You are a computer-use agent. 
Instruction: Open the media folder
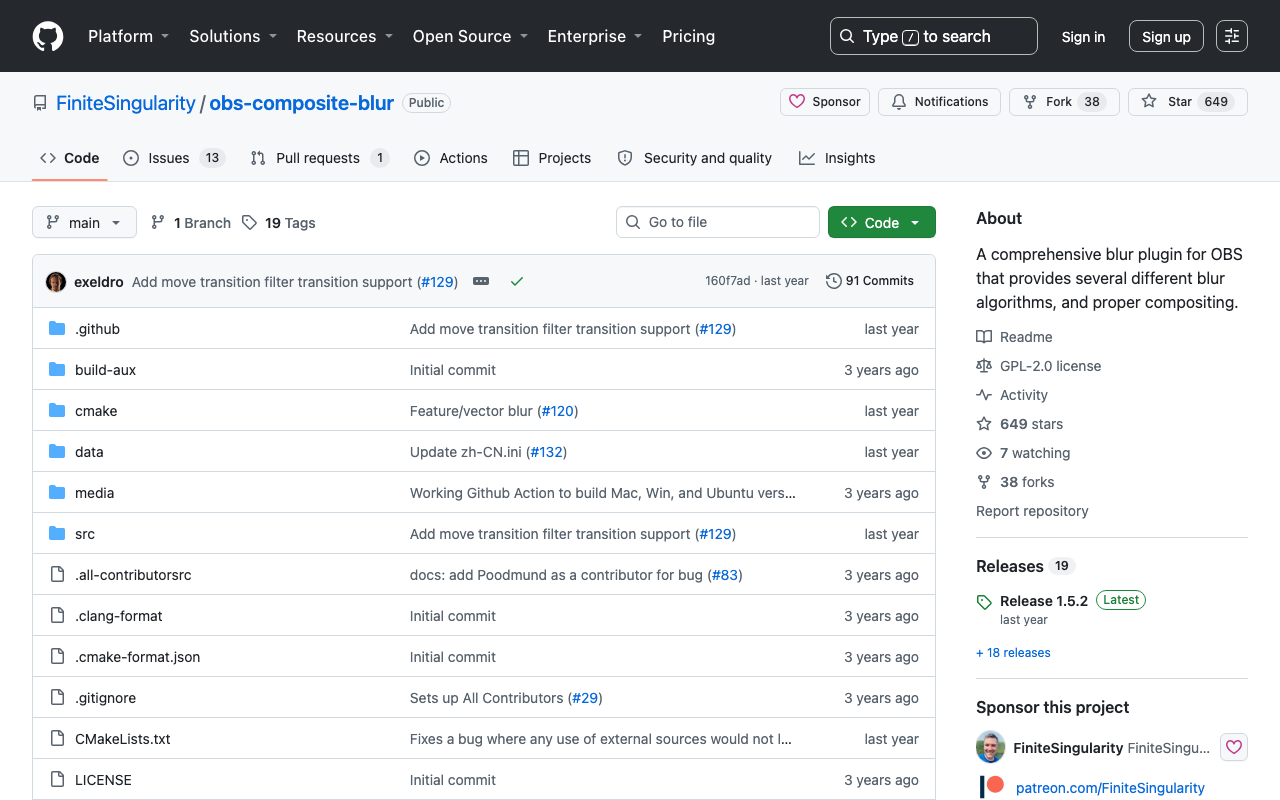click(x=94, y=493)
